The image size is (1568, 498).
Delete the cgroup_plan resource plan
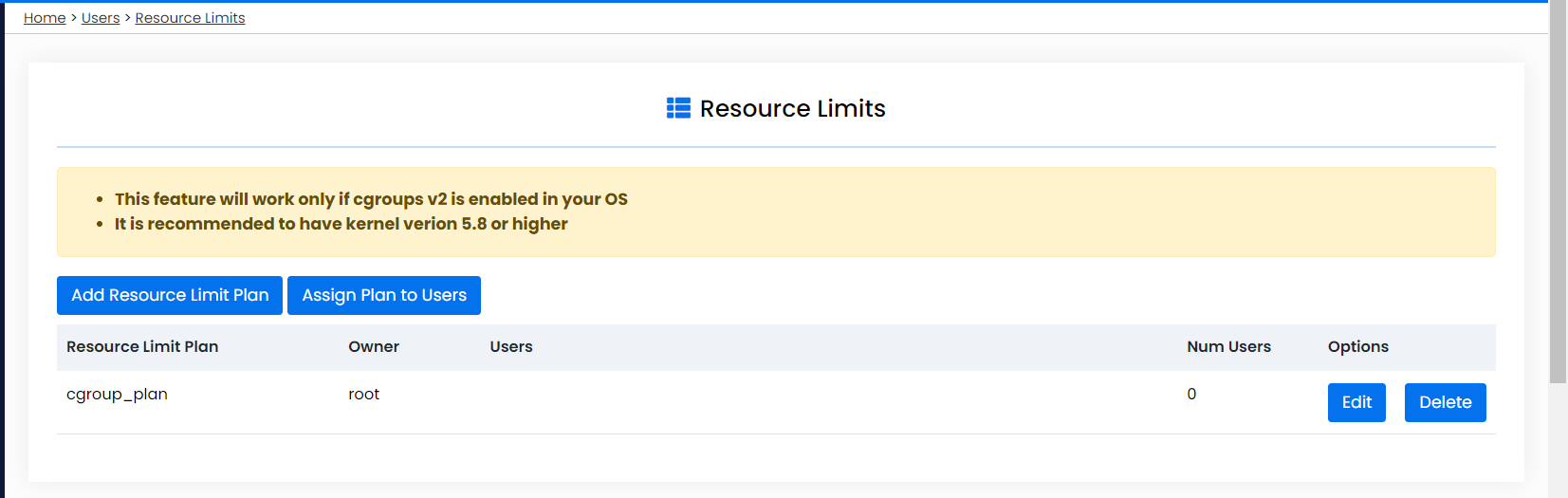click(1445, 402)
